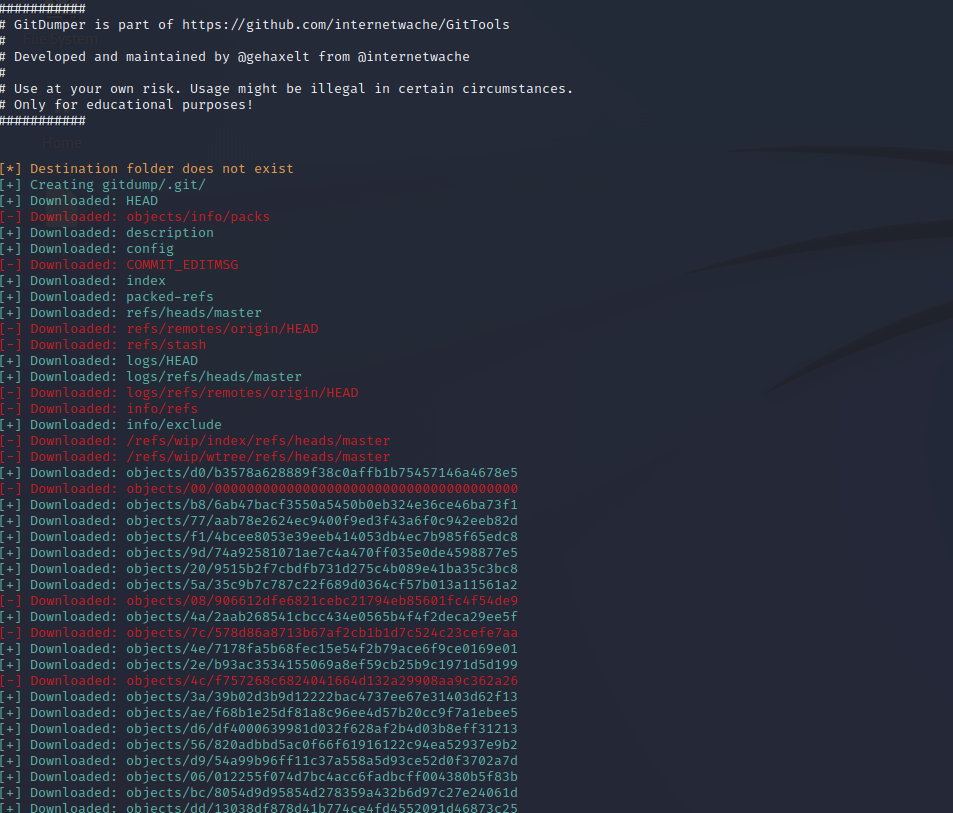This screenshot has height=813, width=953.
Task: Select the "objects/5a/35c9b7…" line
Action: pos(259,585)
